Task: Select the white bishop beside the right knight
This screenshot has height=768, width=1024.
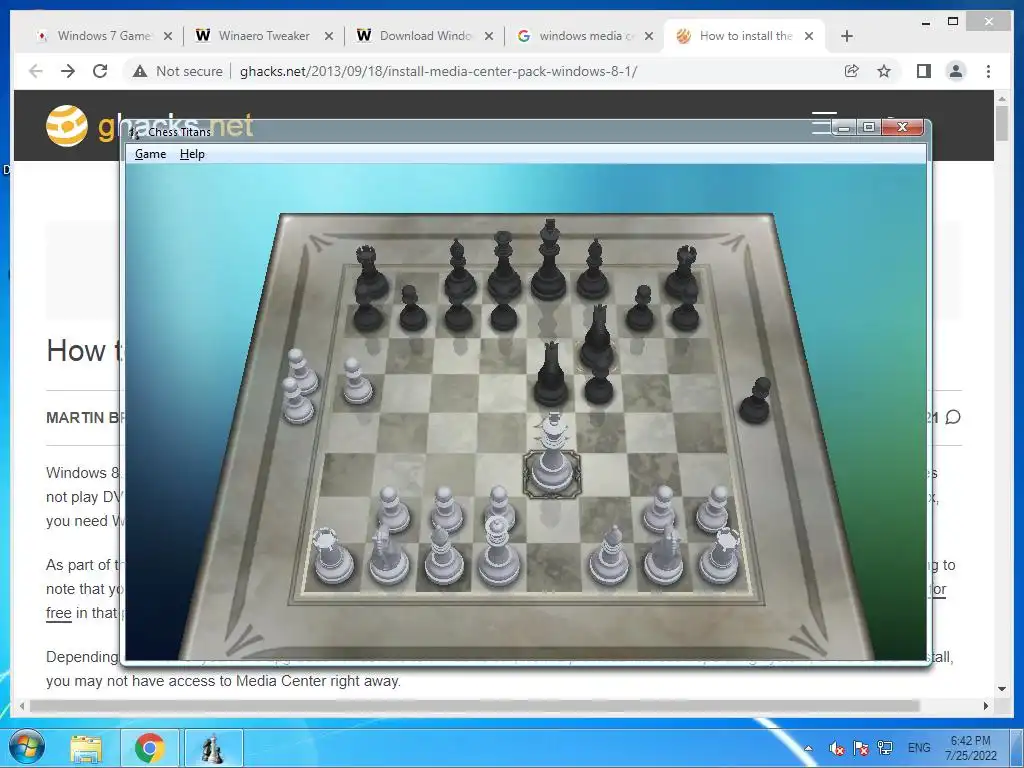Action: (610, 555)
